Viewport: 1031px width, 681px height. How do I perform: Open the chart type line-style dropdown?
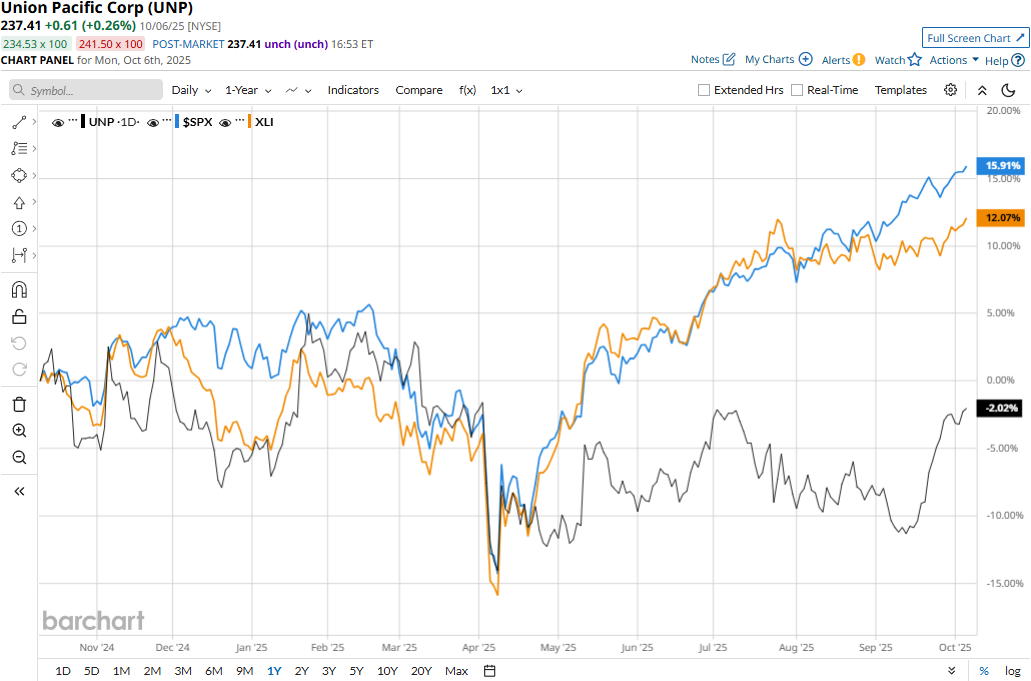point(299,90)
